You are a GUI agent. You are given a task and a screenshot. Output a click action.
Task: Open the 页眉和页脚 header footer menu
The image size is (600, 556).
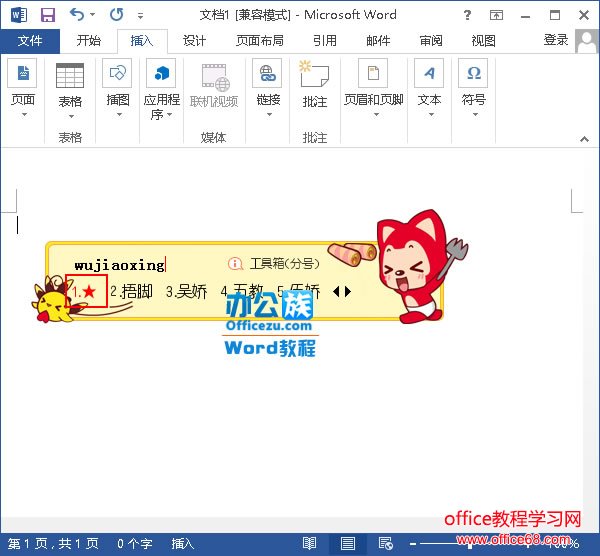373,89
